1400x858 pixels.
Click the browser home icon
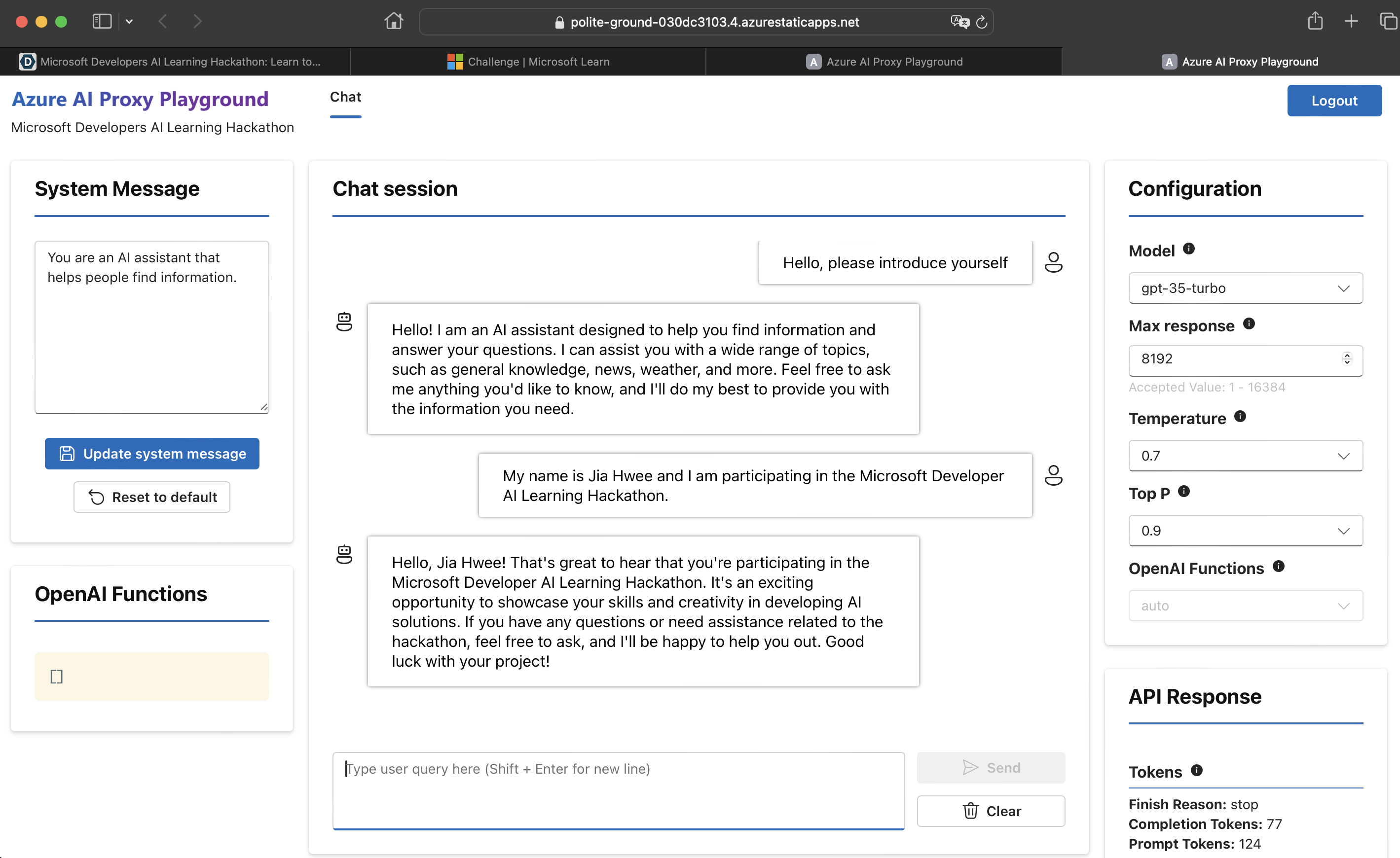click(393, 22)
